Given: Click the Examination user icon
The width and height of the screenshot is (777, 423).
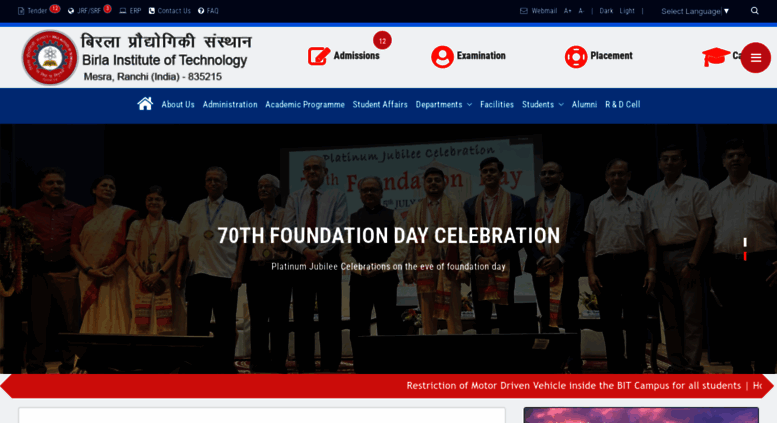Looking at the screenshot, I should coord(442,56).
